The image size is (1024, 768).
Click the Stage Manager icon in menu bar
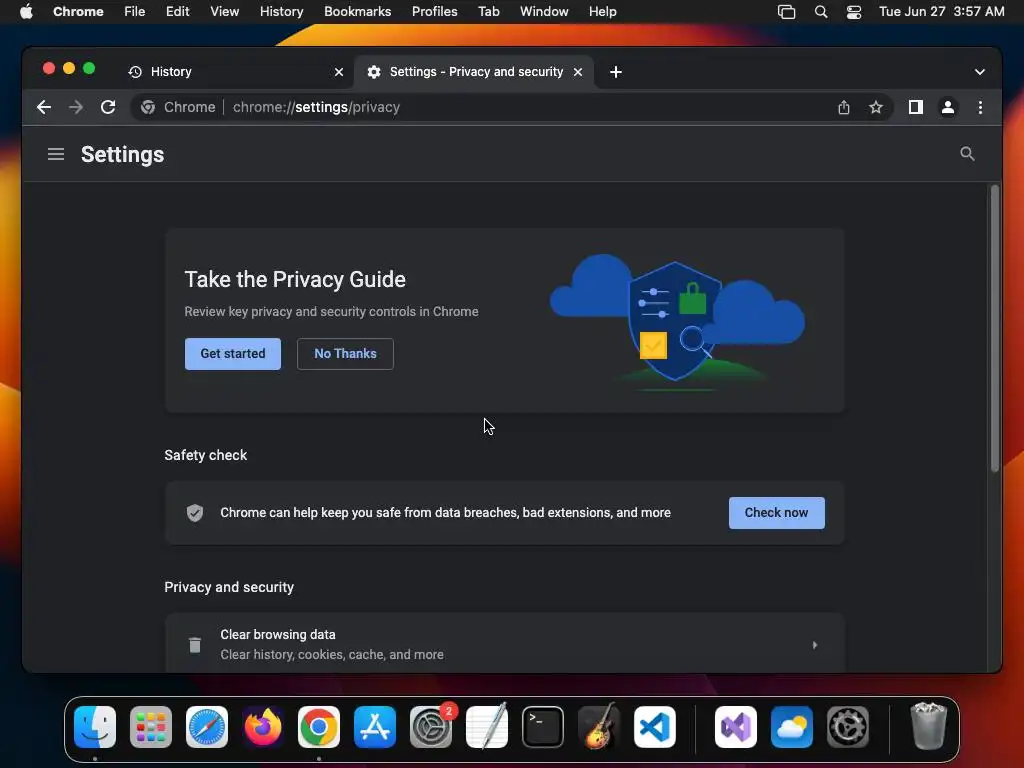pyautogui.click(x=786, y=11)
